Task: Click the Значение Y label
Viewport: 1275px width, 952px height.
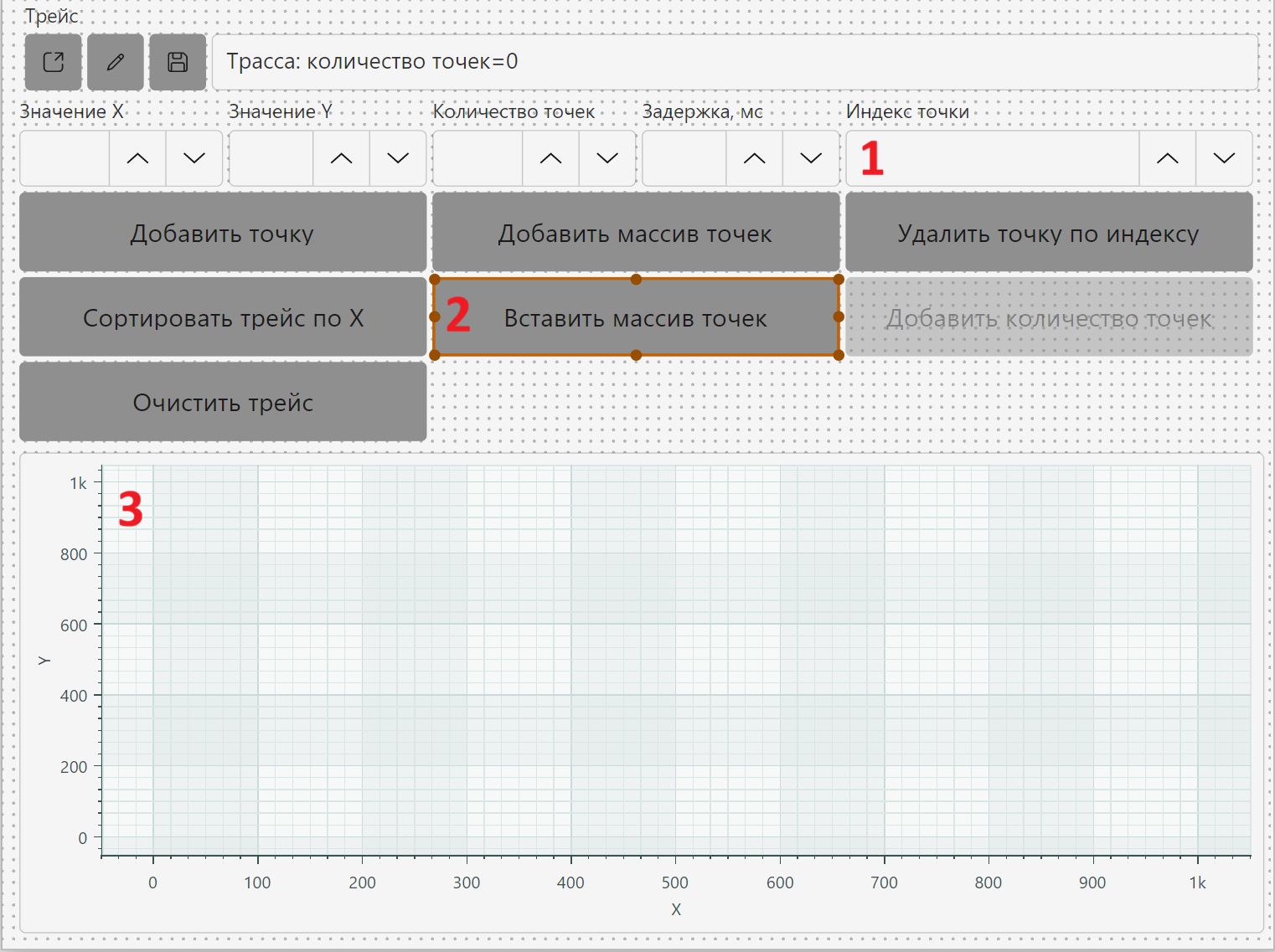Action: (x=281, y=111)
